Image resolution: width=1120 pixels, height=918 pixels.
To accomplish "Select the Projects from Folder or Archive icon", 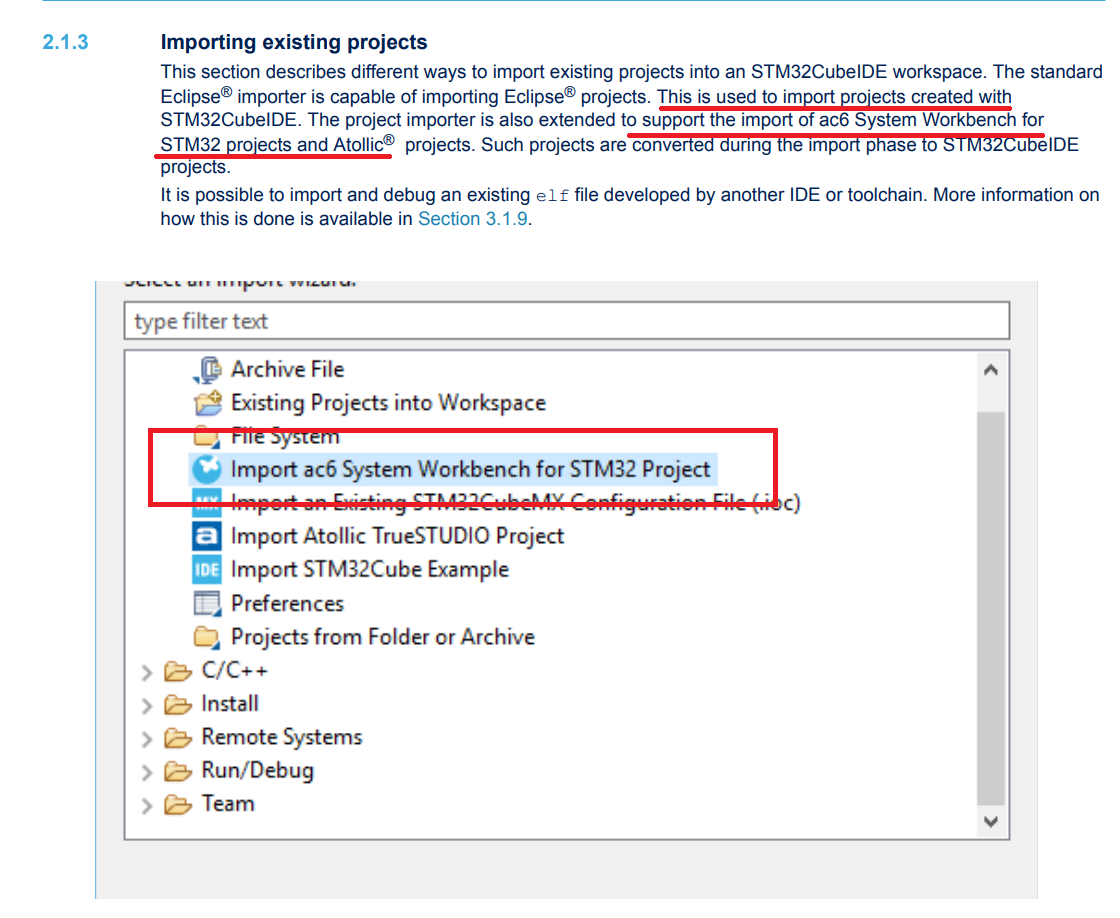I will pyautogui.click(x=205, y=636).
